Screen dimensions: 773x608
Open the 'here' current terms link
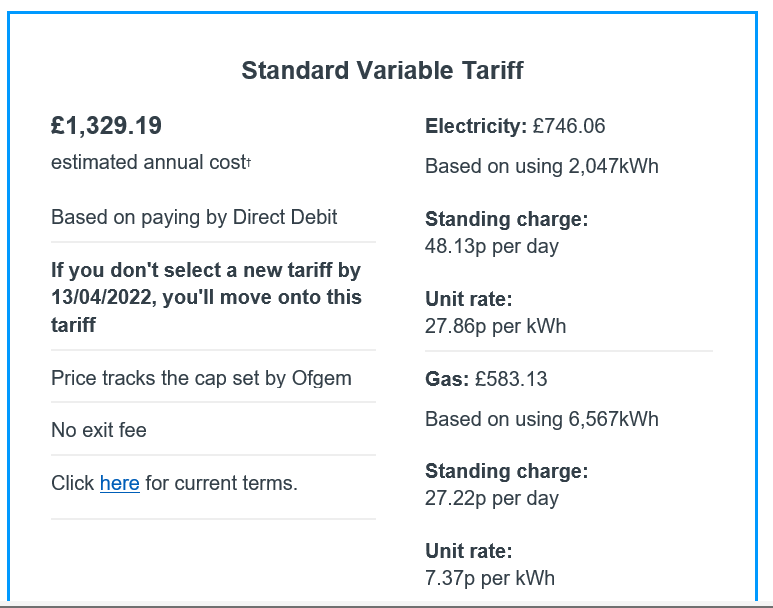point(119,483)
